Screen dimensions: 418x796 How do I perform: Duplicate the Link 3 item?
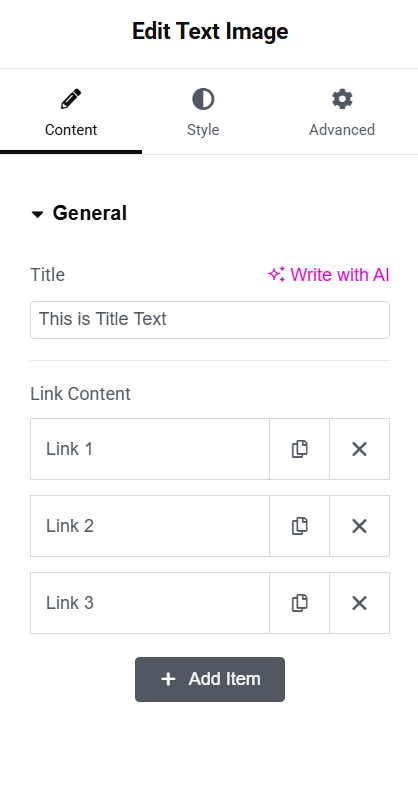coord(299,603)
